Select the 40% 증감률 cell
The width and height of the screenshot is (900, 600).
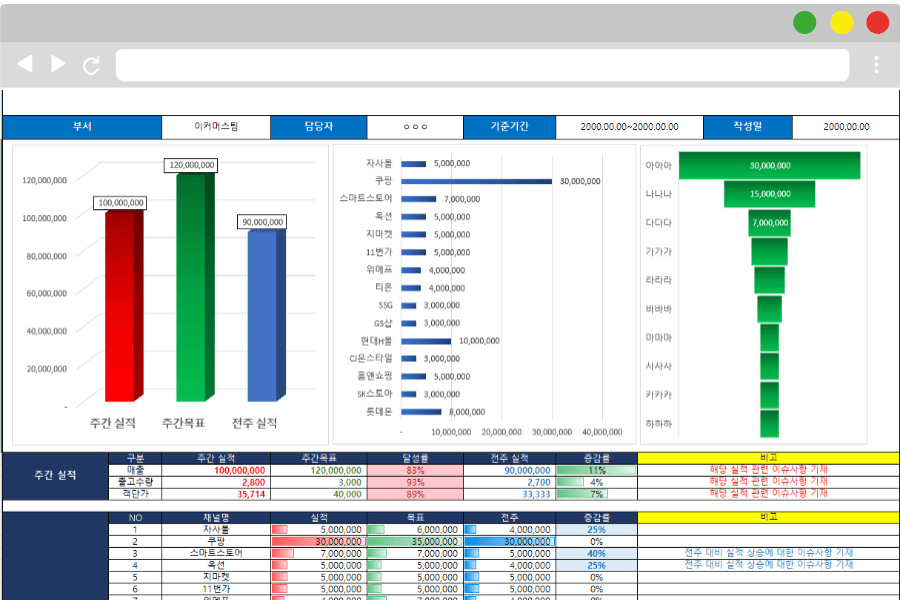pyautogui.click(x=596, y=553)
